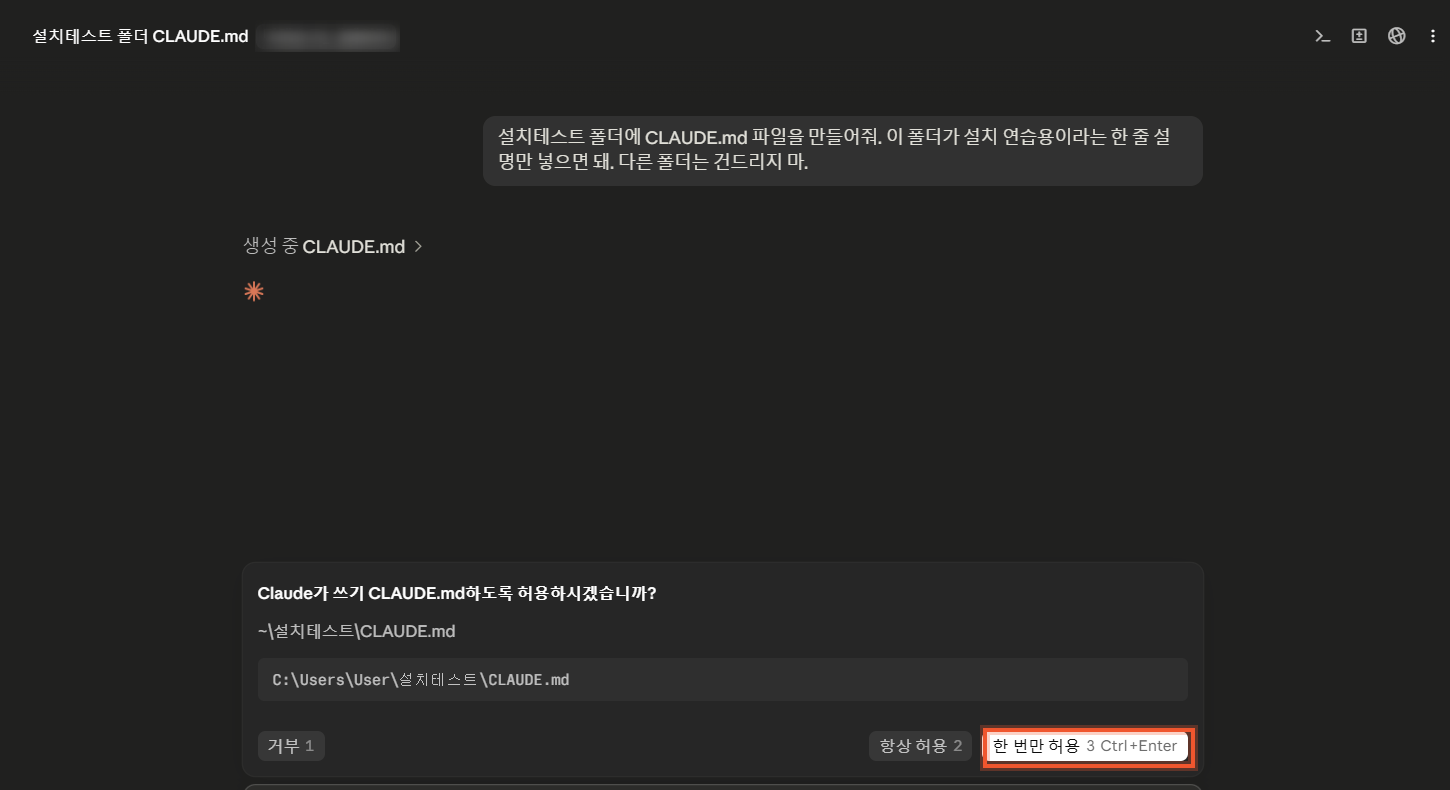This screenshot has height=790, width=1450.
Task: Choose 항상 허용 for this permission
Action: [x=920, y=746]
